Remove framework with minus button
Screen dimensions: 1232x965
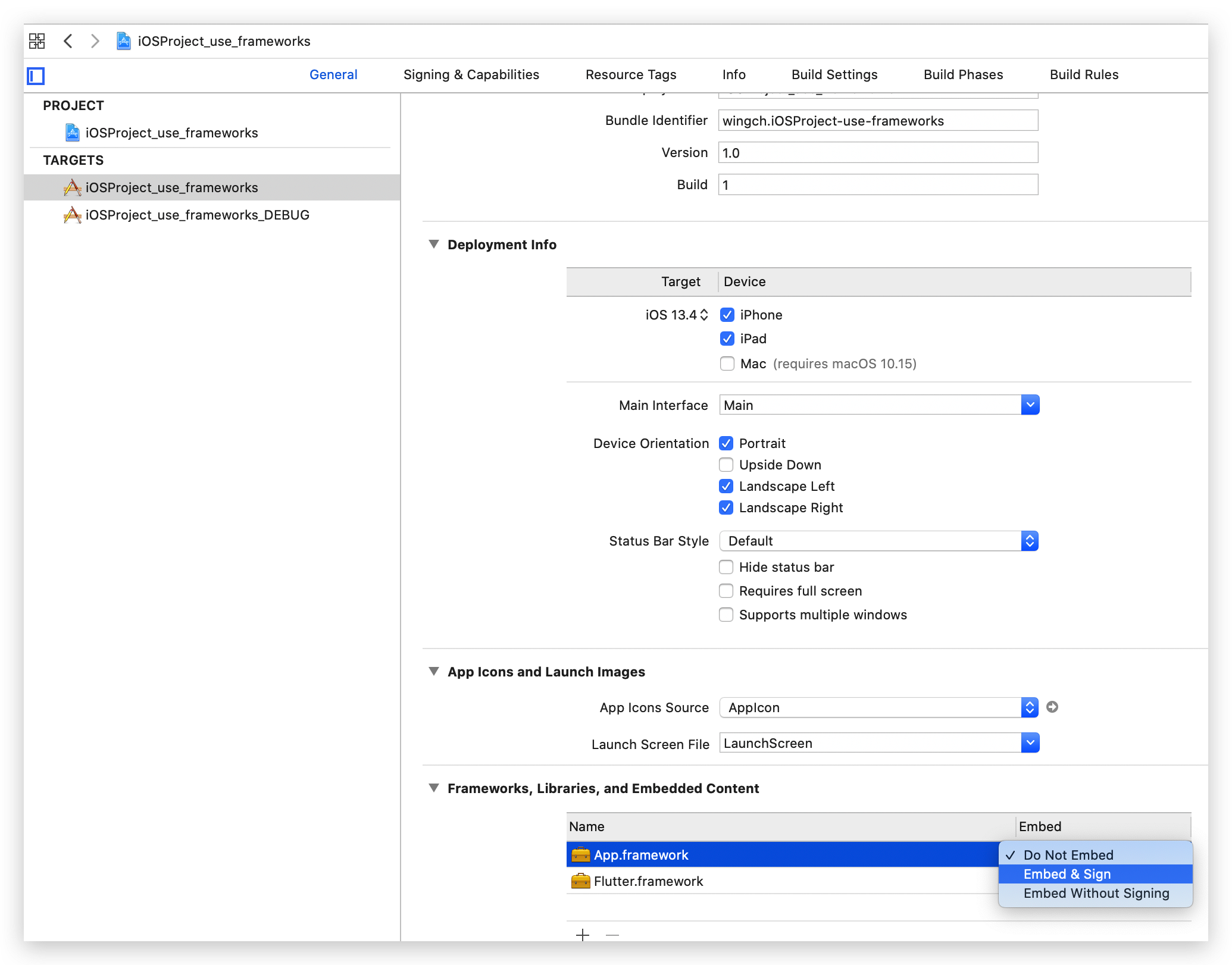pyautogui.click(x=612, y=935)
